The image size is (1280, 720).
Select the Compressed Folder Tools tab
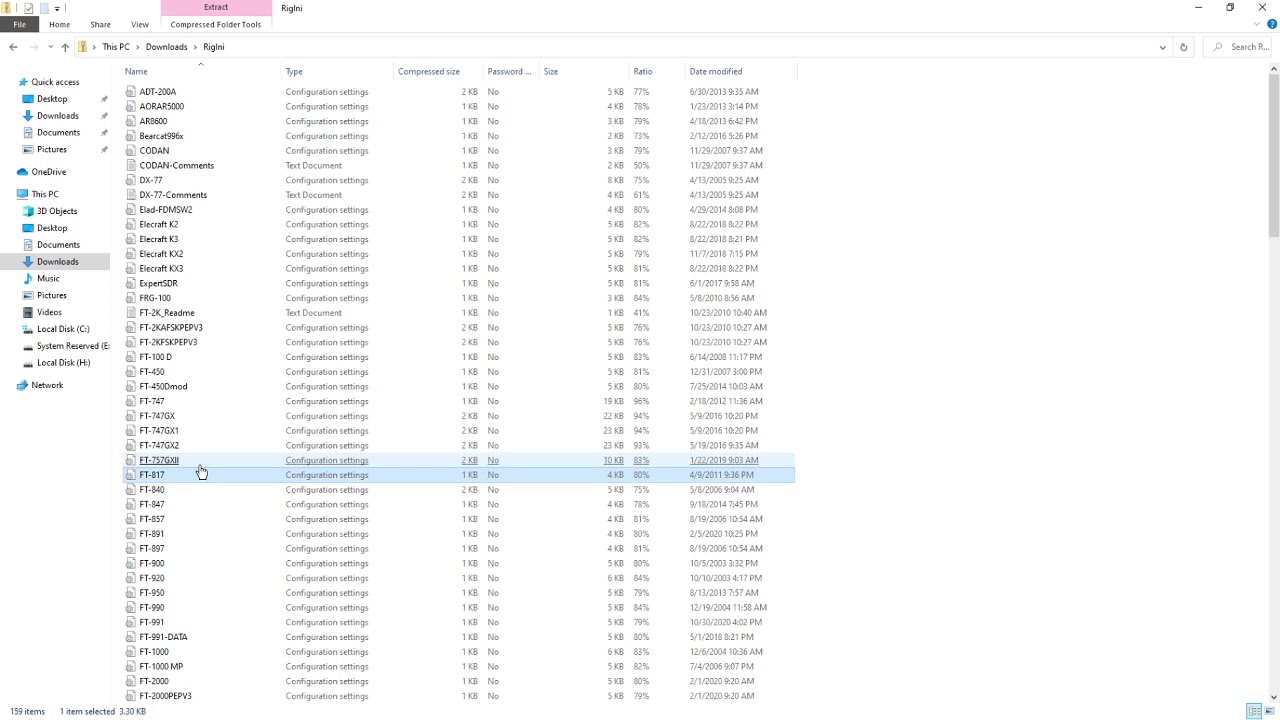click(216, 24)
